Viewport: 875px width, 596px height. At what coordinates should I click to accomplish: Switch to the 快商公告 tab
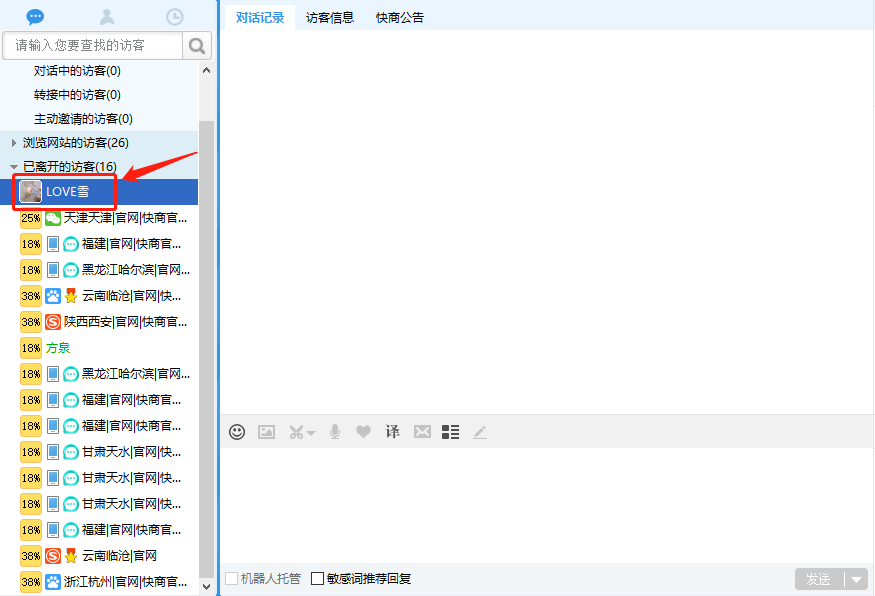[400, 17]
